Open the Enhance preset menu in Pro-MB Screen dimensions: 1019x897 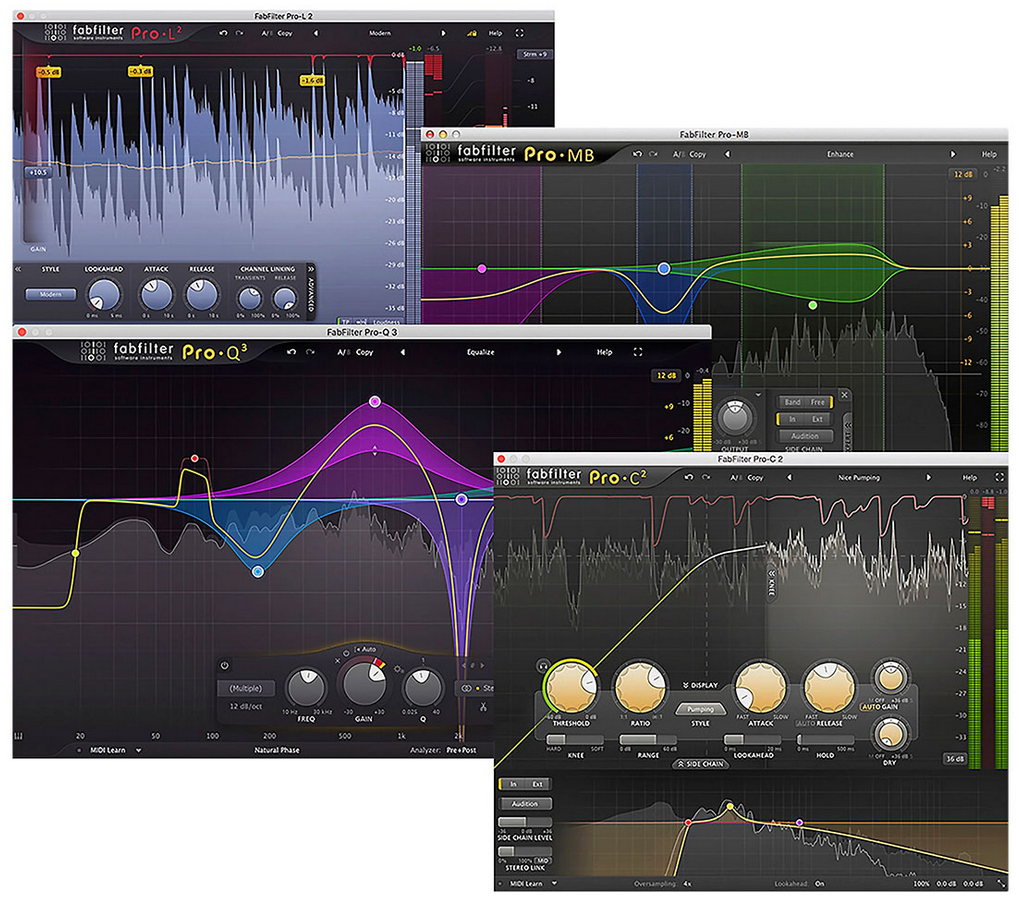(840, 154)
